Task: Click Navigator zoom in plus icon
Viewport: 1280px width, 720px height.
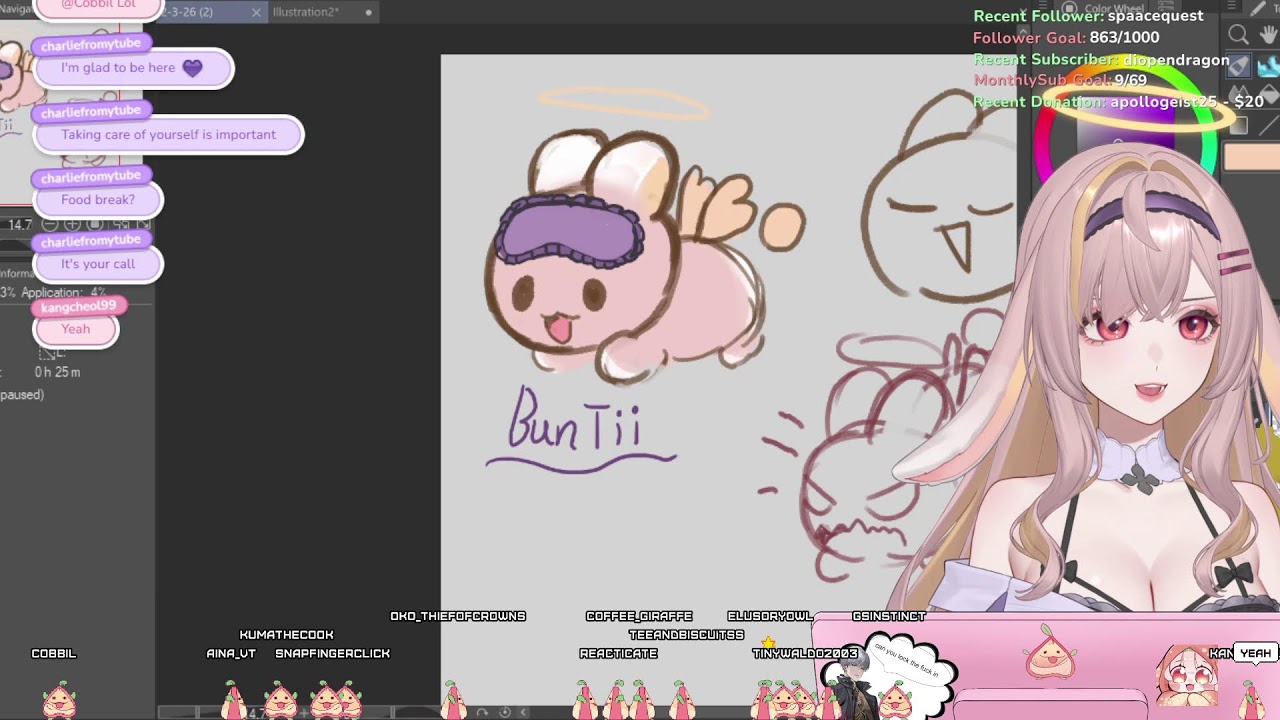Action: pos(72,223)
